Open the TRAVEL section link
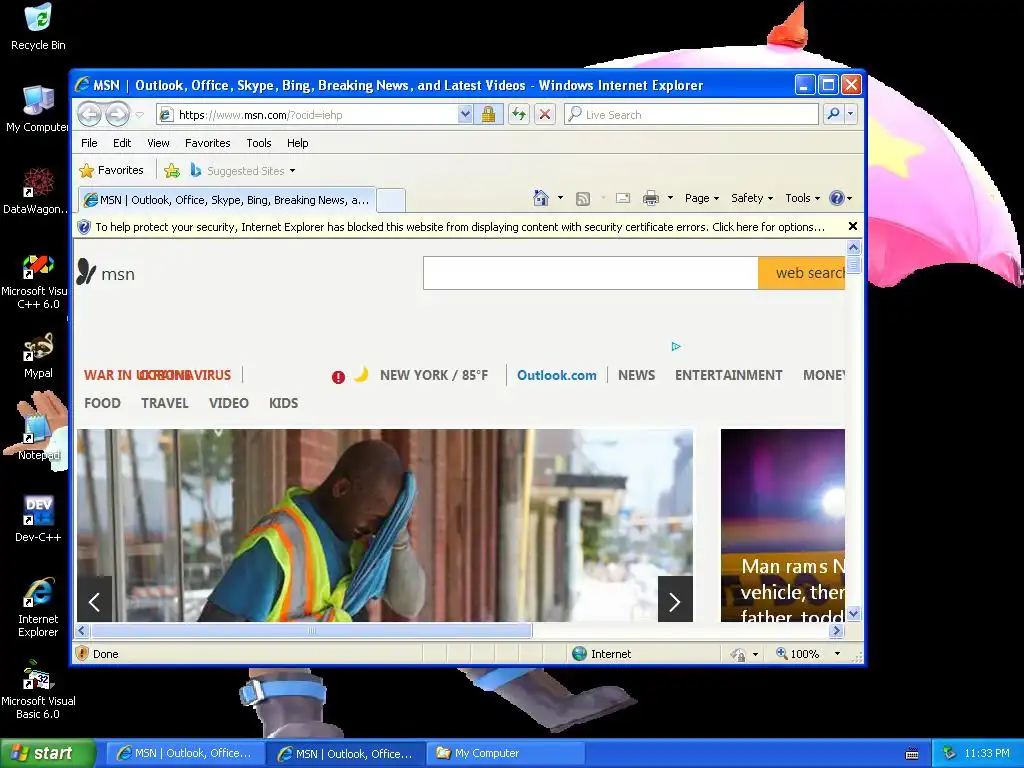The image size is (1024, 768). click(x=165, y=403)
